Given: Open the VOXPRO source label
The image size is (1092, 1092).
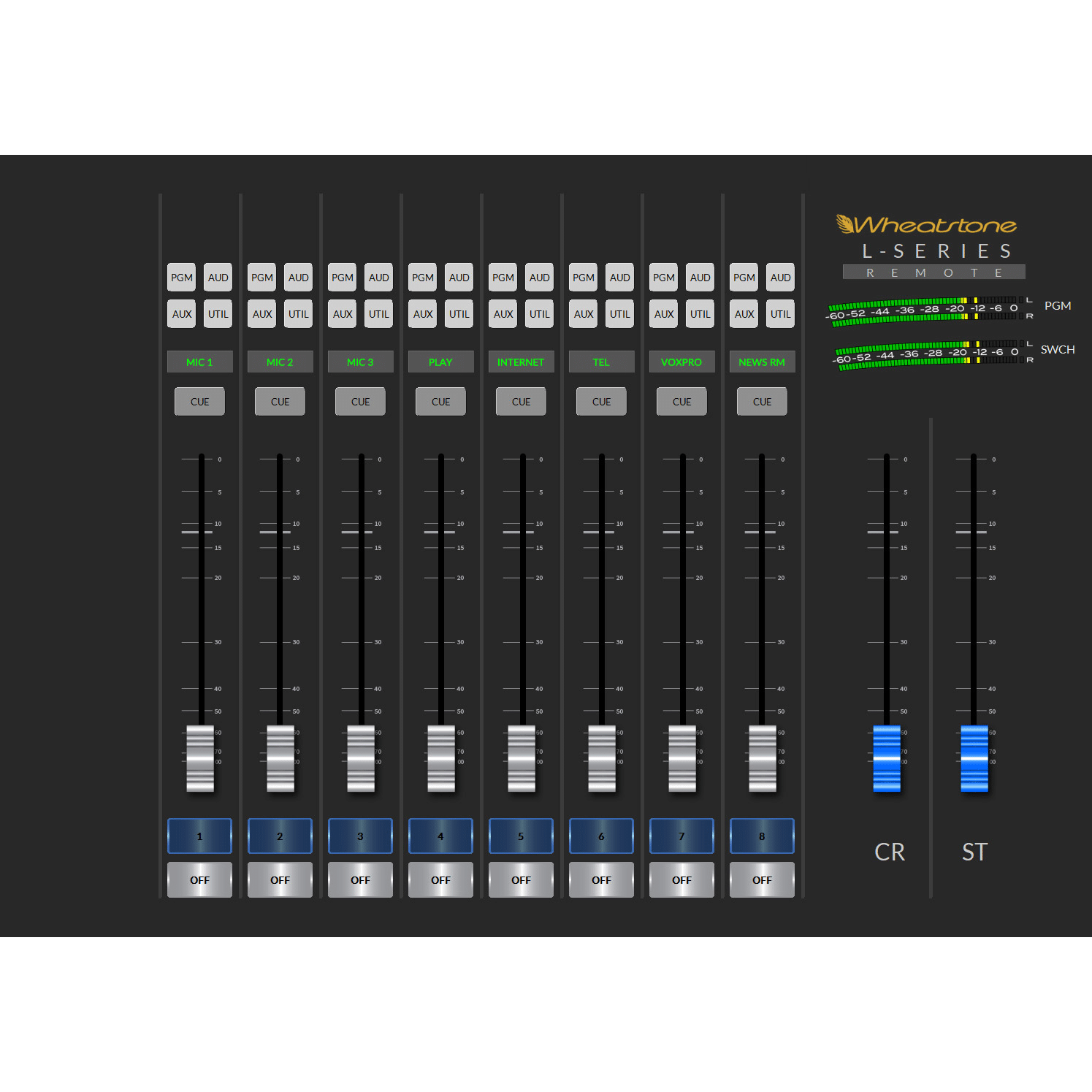Looking at the screenshot, I should [x=681, y=362].
